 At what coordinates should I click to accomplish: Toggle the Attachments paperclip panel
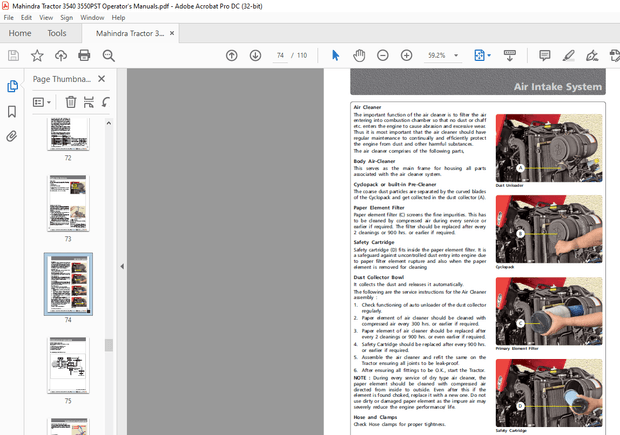tap(12, 135)
